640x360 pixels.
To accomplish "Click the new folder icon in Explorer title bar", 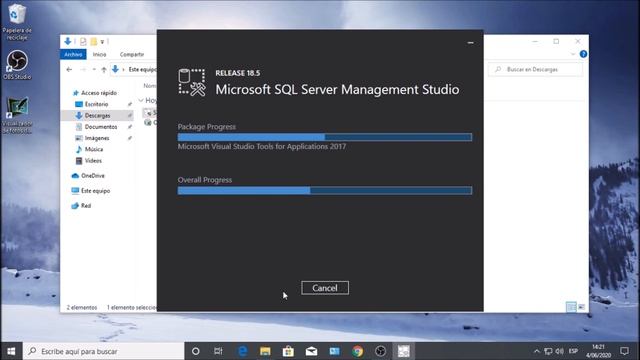I will [93, 41].
